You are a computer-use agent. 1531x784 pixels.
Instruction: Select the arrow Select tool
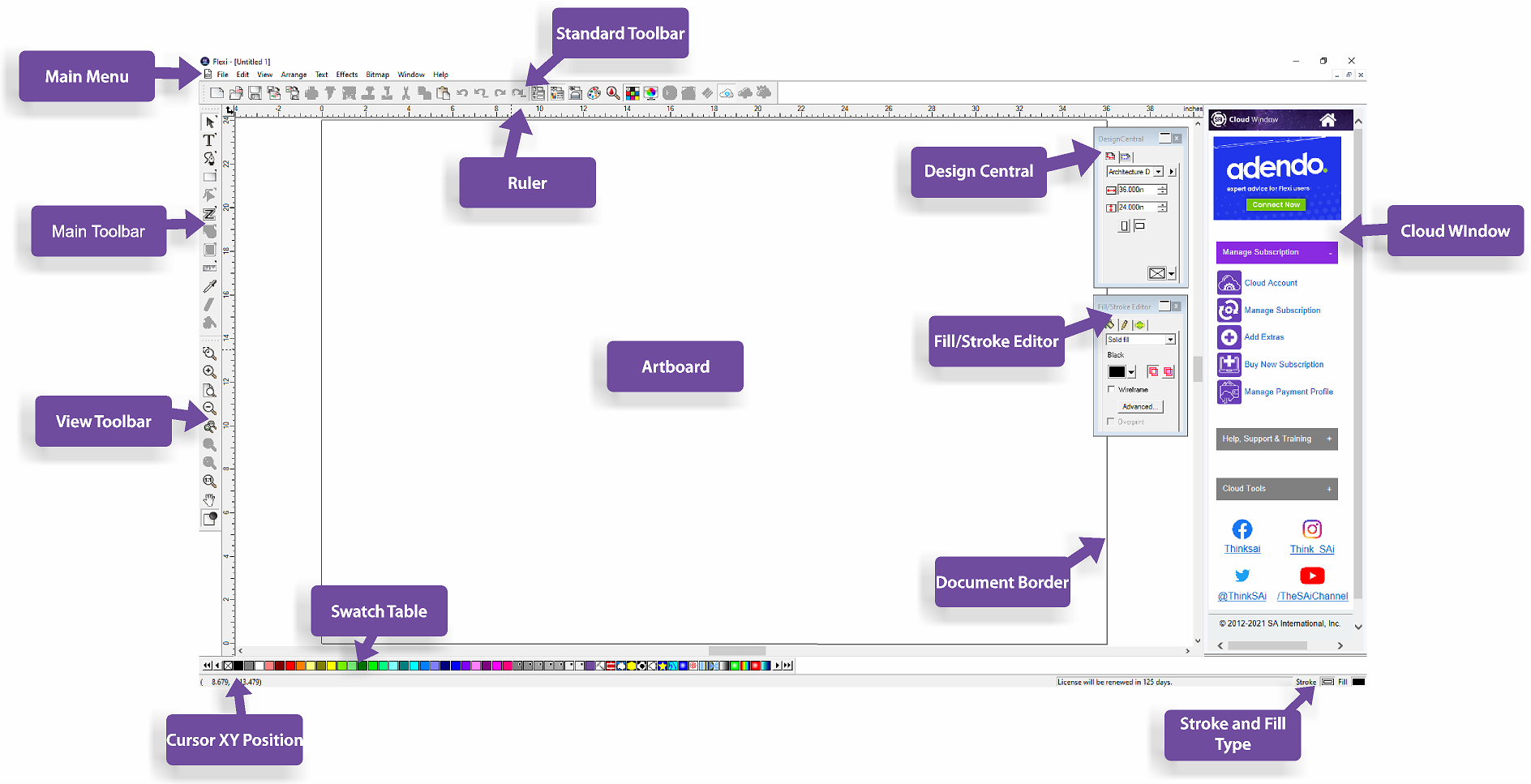(209, 122)
